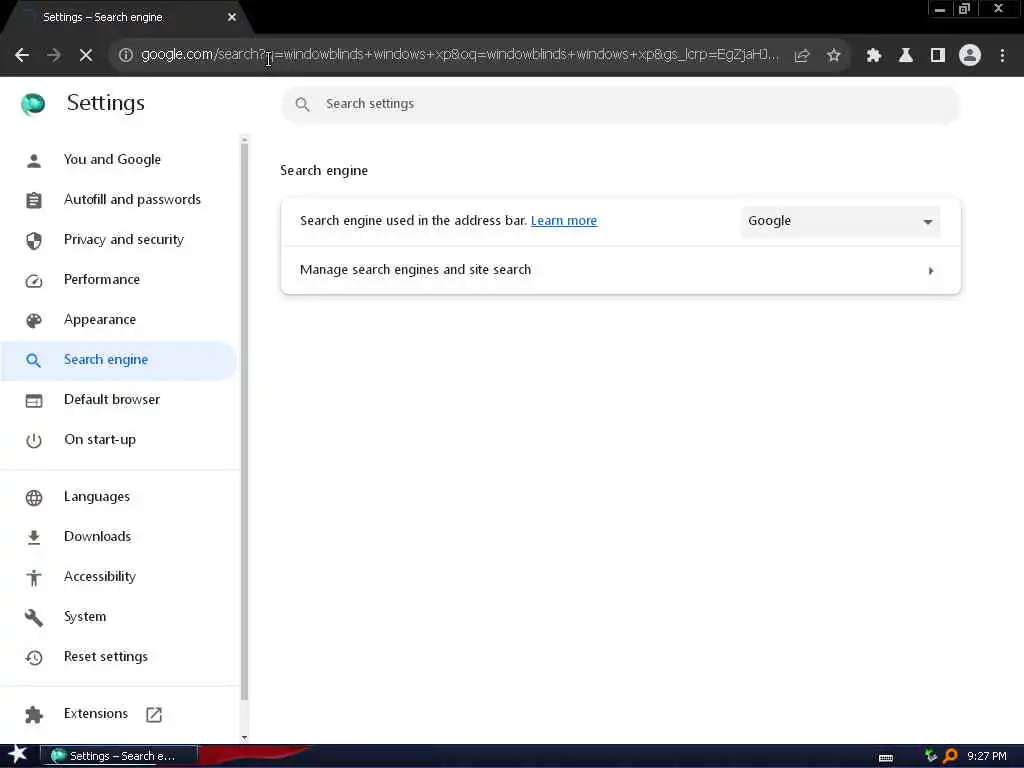The height and width of the screenshot is (768, 1024).
Task: Click the Default browser window icon
Action: [34, 400]
